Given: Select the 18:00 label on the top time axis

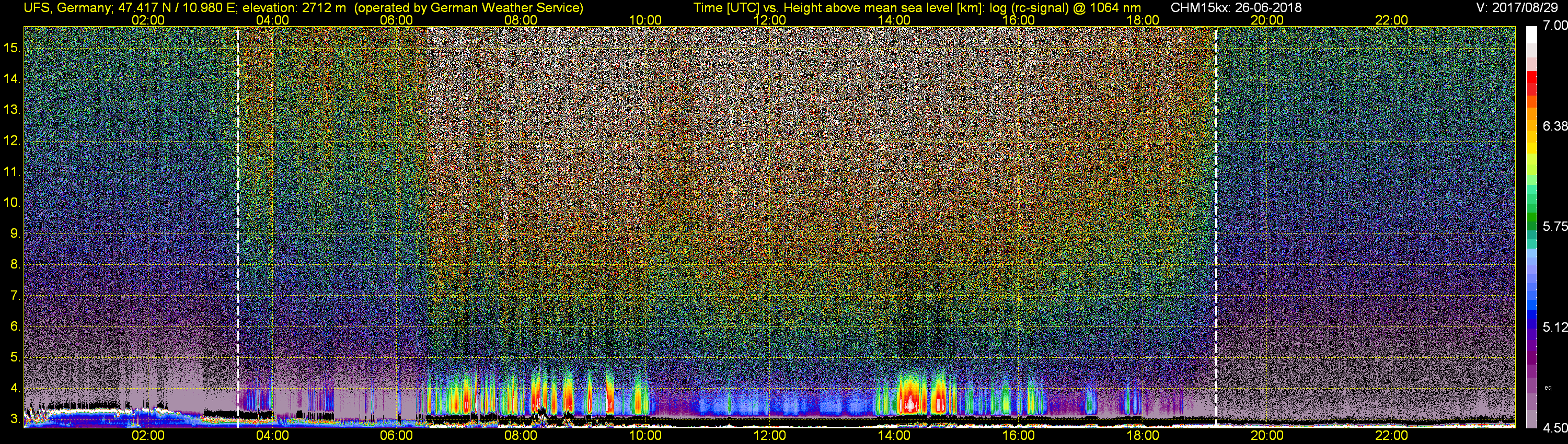Looking at the screenshot, I should (x=1143, y=20).
